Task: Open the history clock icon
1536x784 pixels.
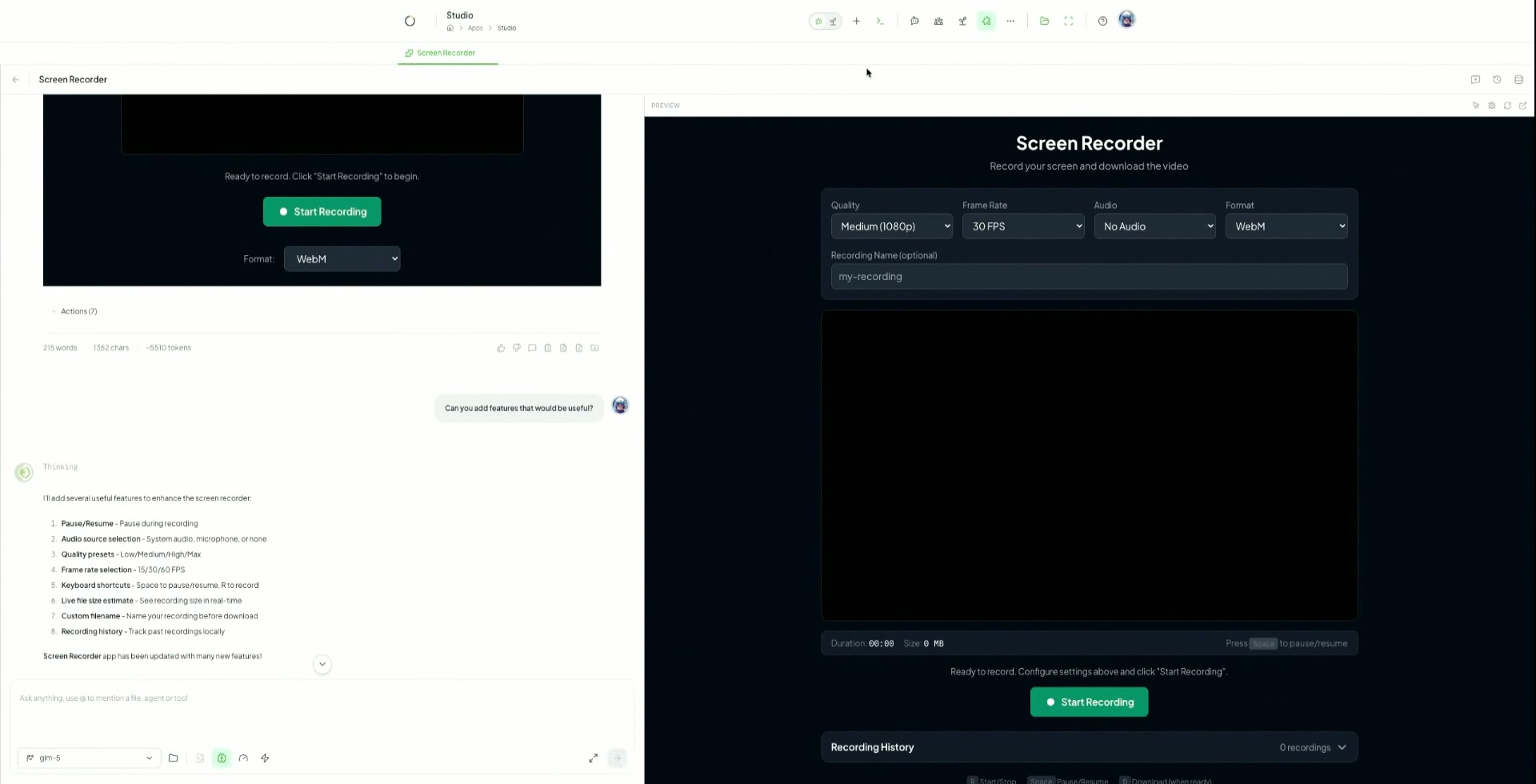Action: [x=1497, y=80]
